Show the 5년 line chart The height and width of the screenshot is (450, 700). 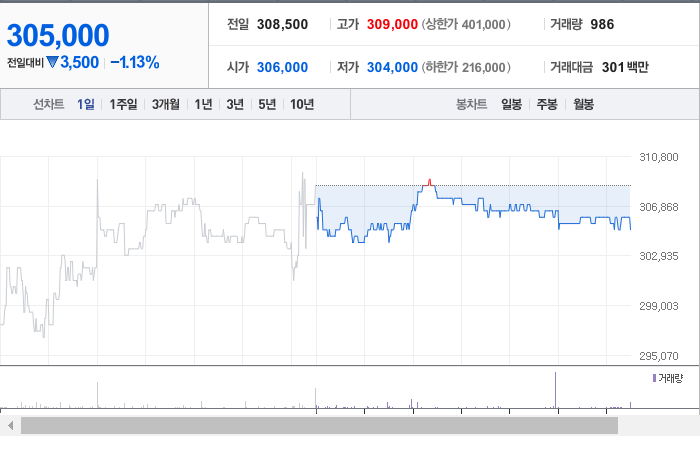tap(267, 104)
